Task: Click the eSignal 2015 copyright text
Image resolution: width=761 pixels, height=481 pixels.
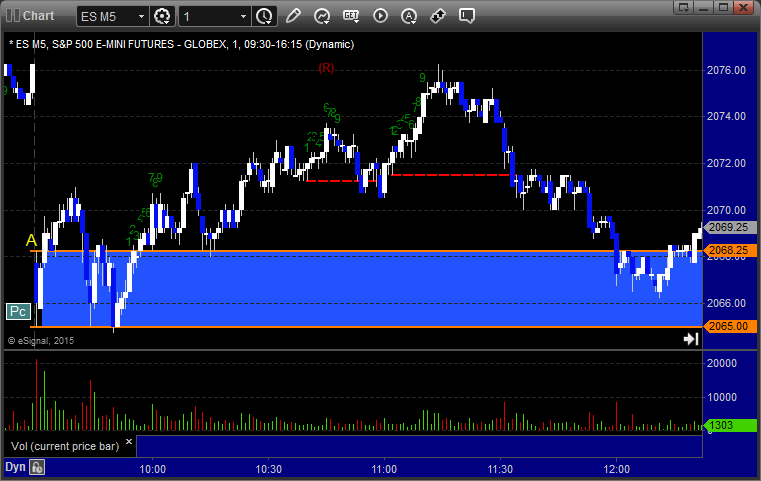Action: 41,341
